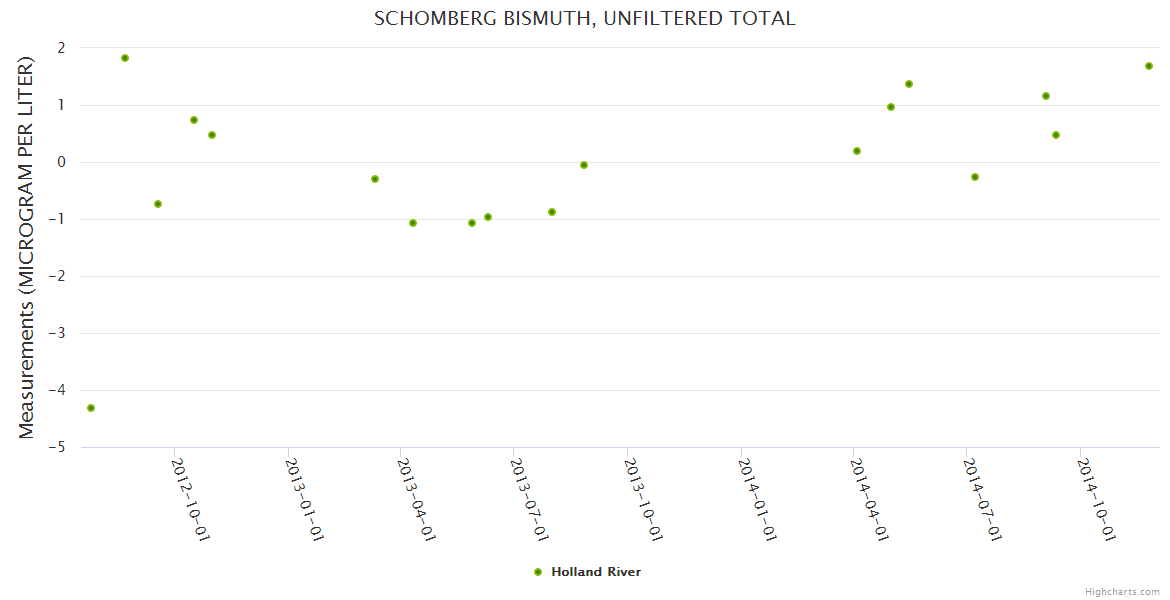Click the data point just right of 2014-07-01

[x=975, y=177]
